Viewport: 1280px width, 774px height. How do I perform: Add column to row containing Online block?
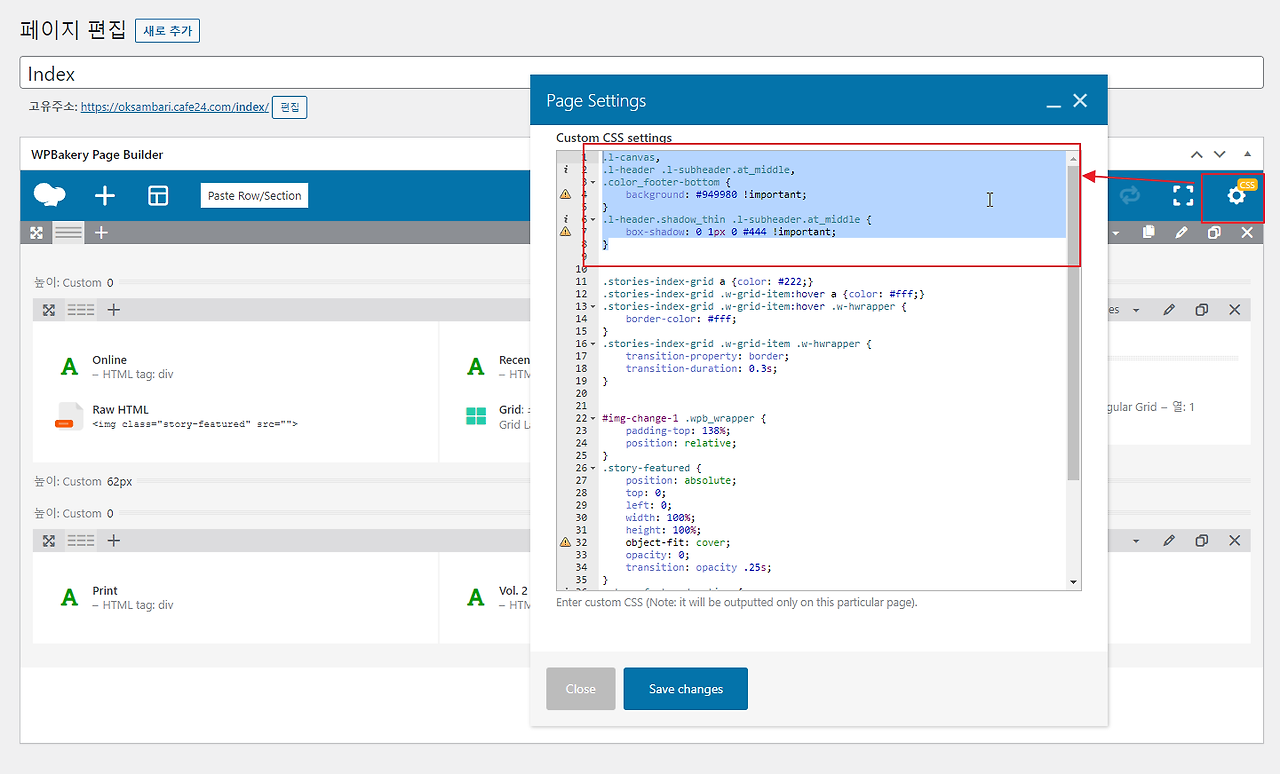[114, 310]
